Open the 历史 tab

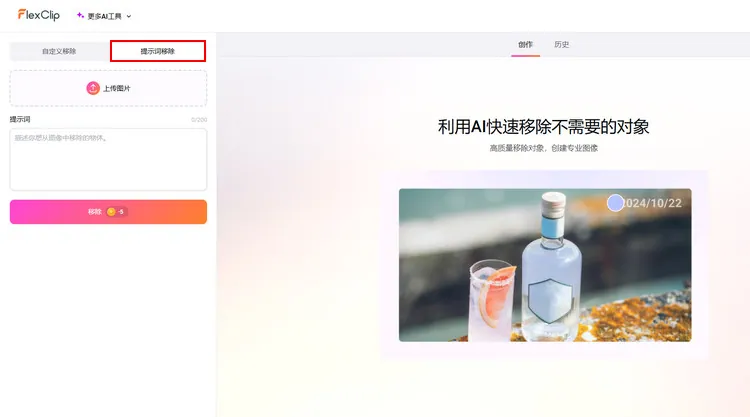click(x=562, y=44)
